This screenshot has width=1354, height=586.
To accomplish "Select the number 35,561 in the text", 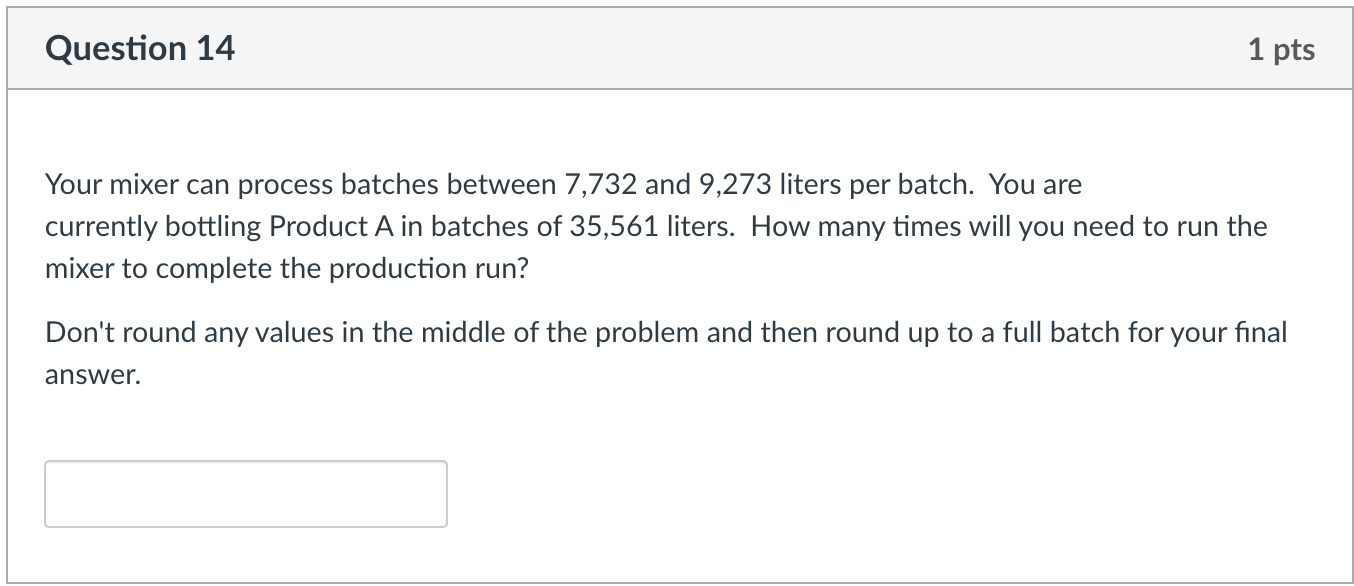I will click(x=617, y=226).
